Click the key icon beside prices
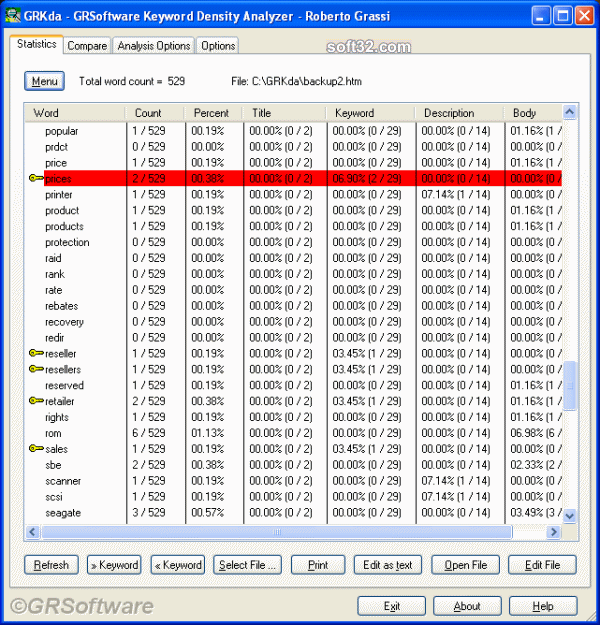600x625 pixels. click(x=36, y=178)
